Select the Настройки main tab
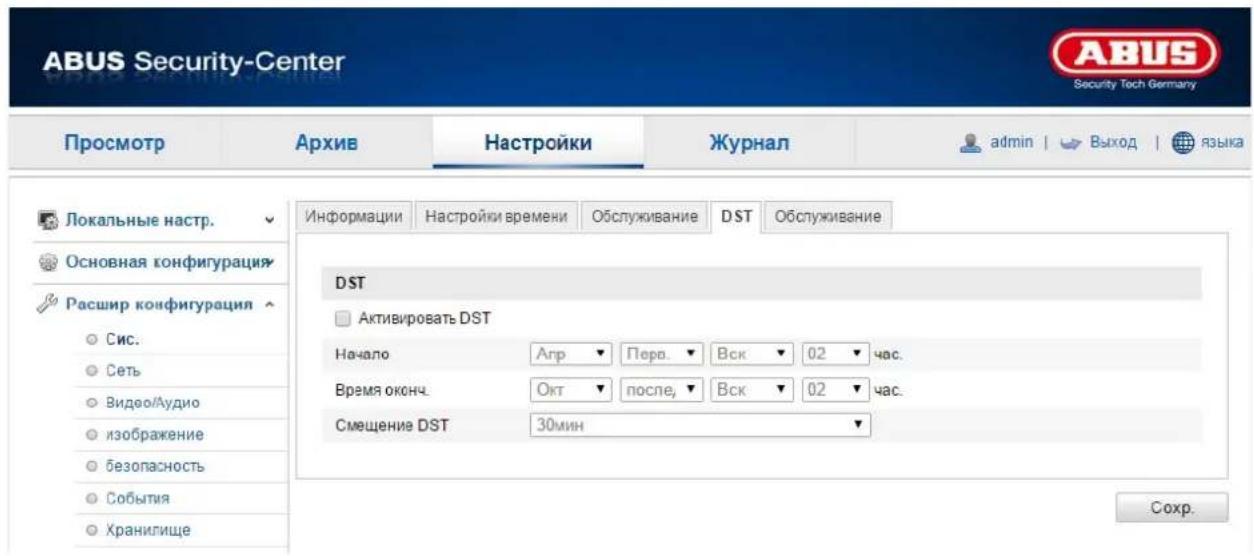1254x556 pixels. click(x=539, y=143)
